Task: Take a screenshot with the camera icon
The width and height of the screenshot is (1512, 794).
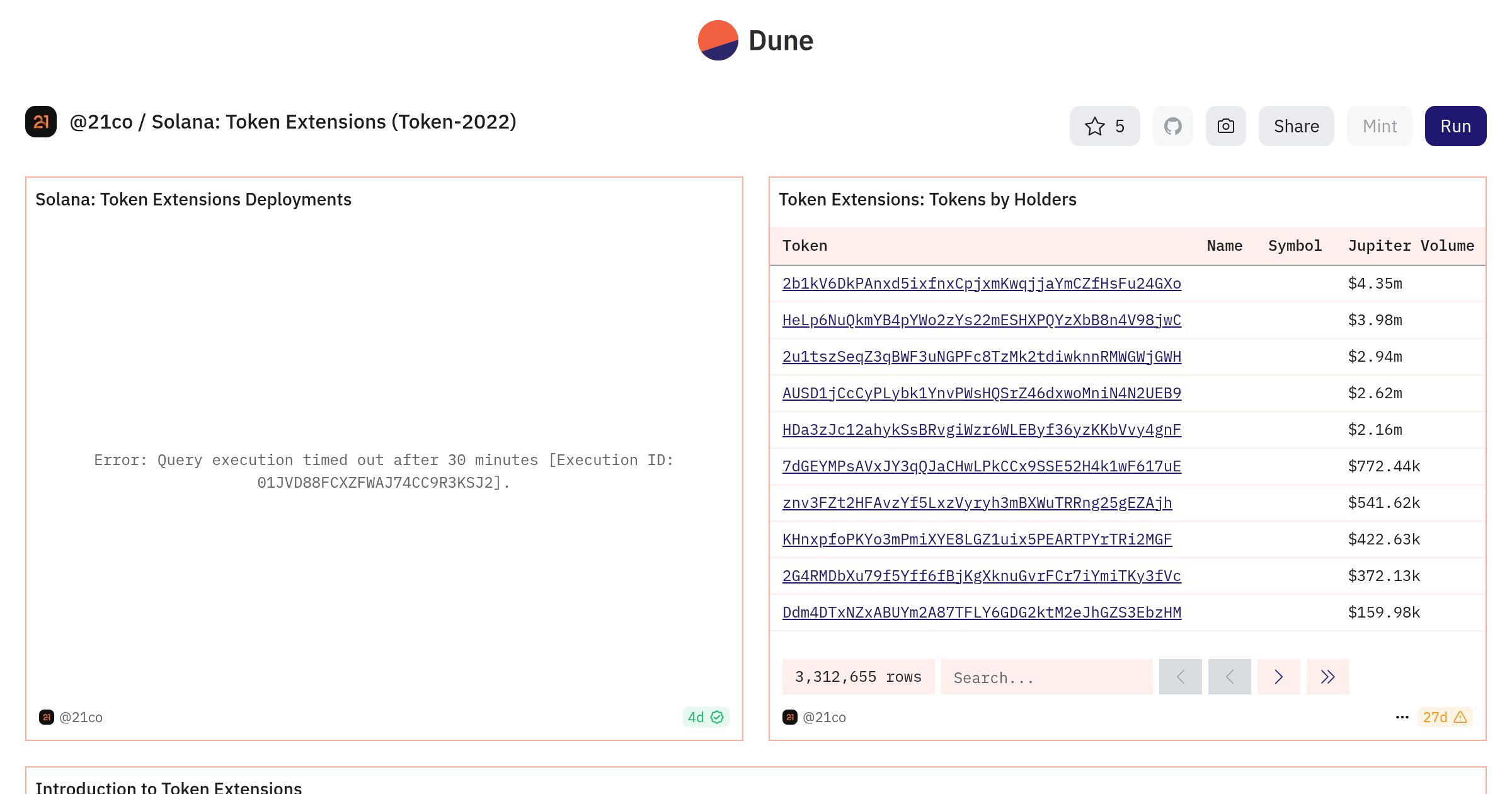Action: pyautogui.click(x=1225, y=126)
